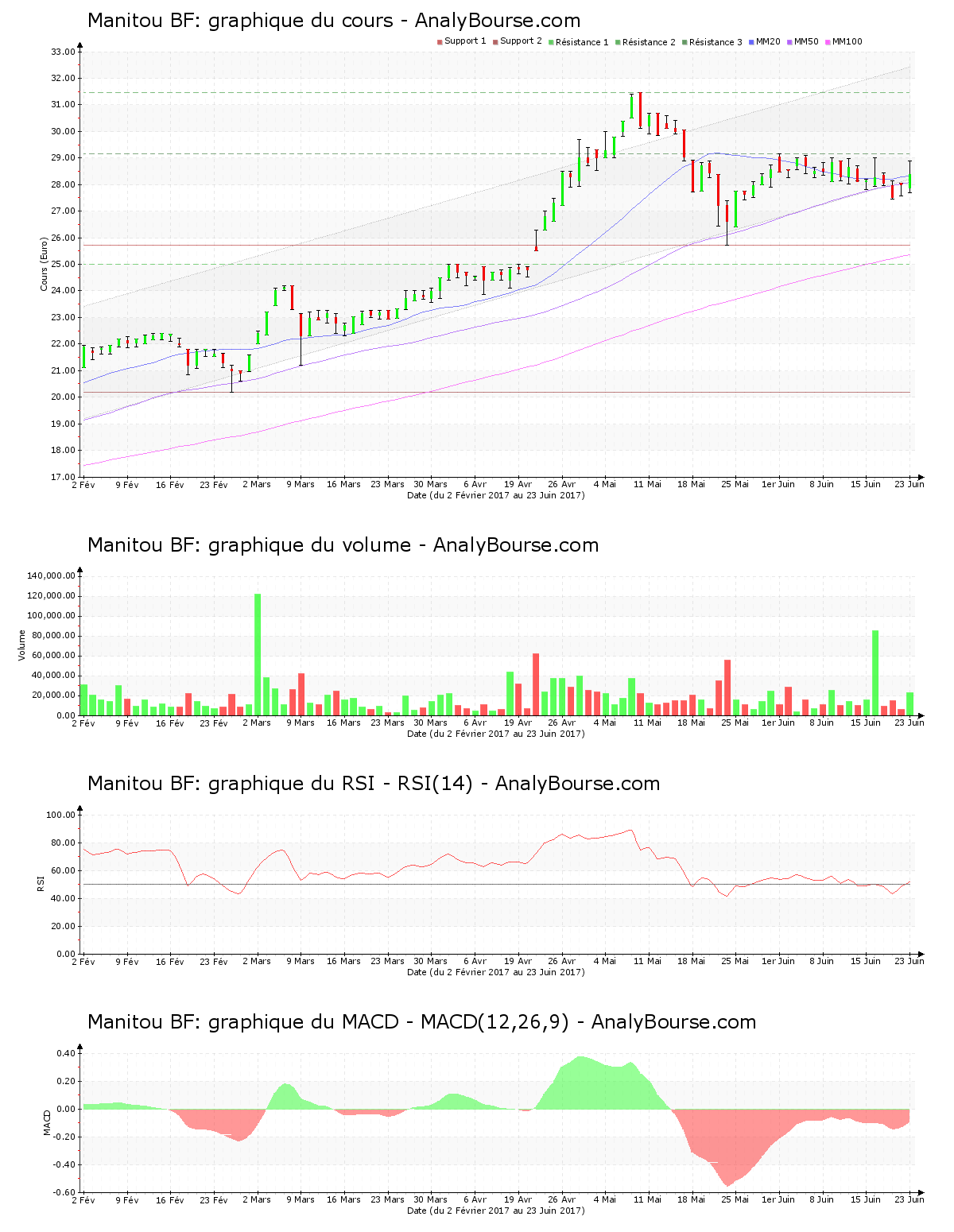The image size is (954, 1232).
Task: Click the 33.00 value on the price axis
Action: pyautogui.click(x=63, y=52)
